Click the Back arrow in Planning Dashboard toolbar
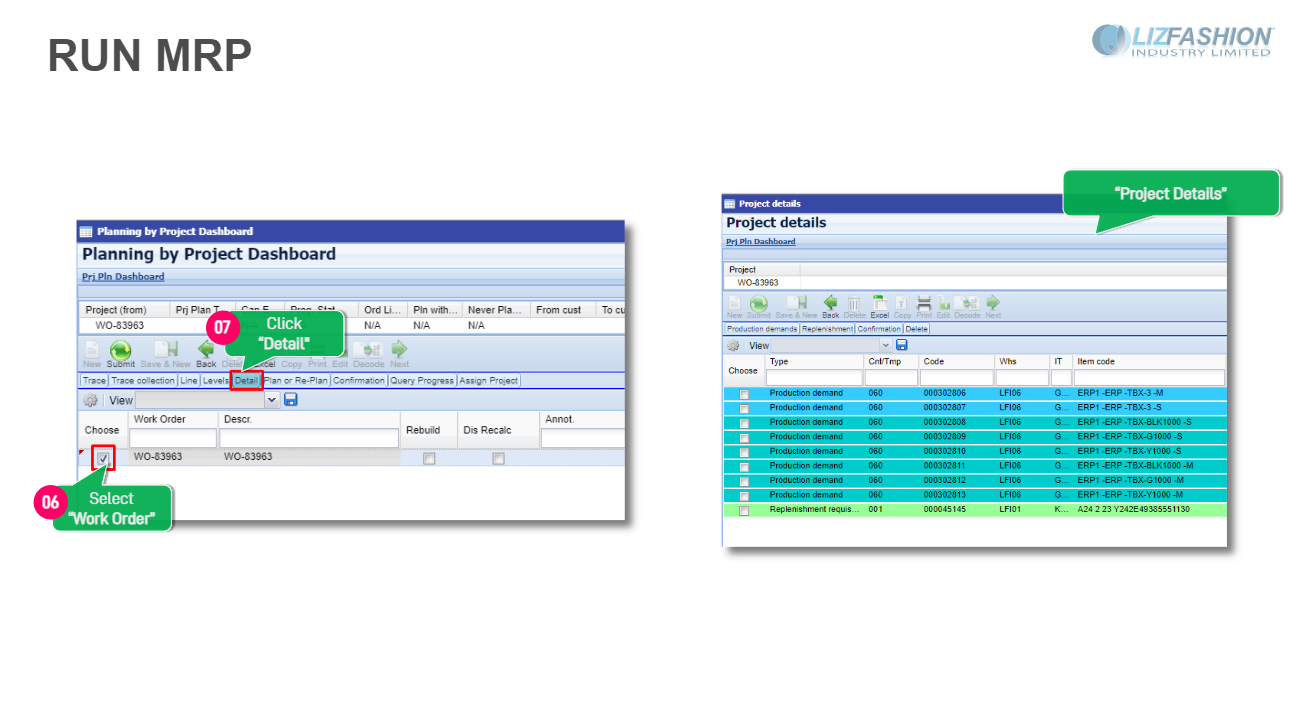1308x721 pixels. (206, 352)
